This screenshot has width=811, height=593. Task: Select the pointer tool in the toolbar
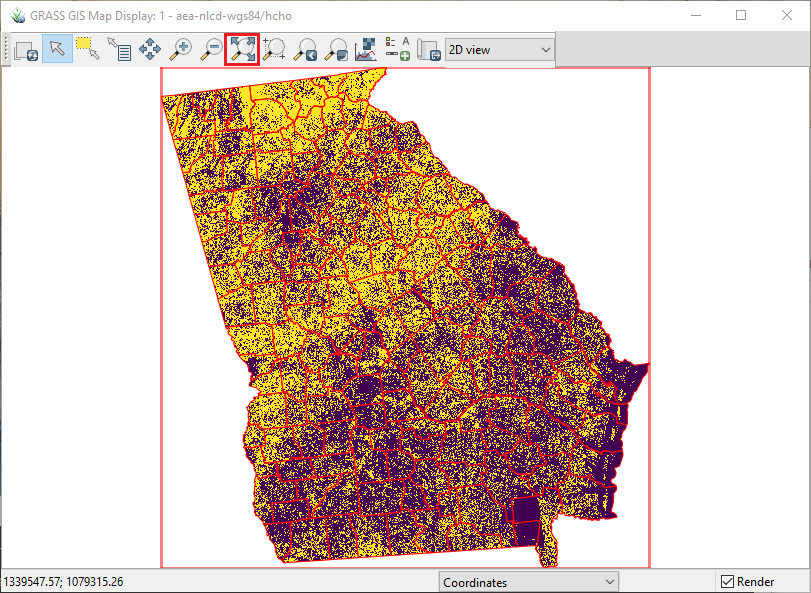[x=57, y=49]
